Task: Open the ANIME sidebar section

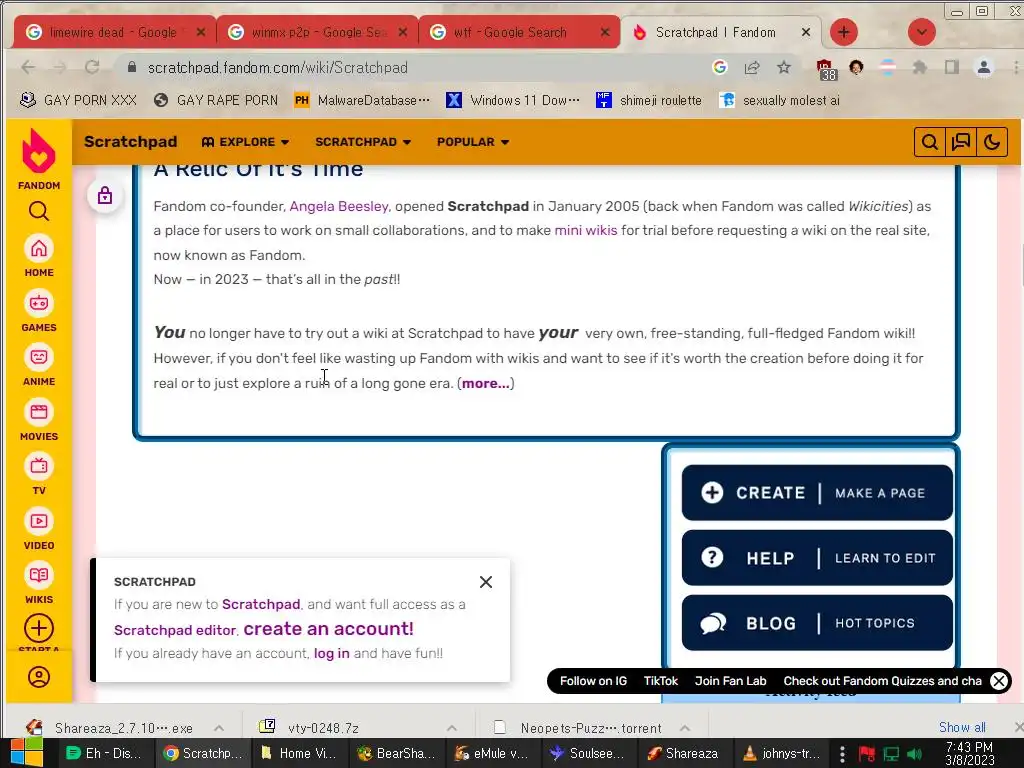Action: coord(39,366)
